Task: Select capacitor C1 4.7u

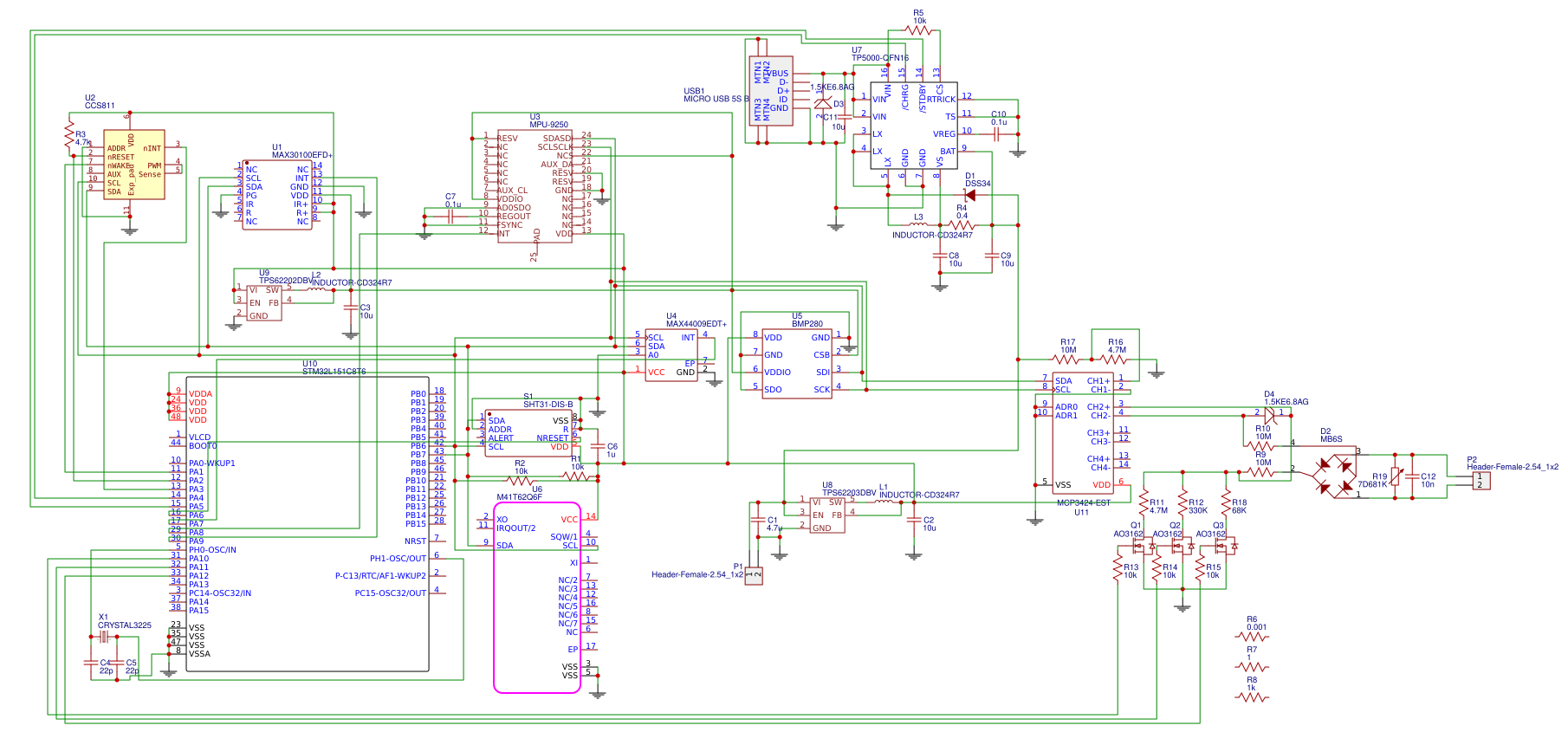Action: click(x=758, y=520)
